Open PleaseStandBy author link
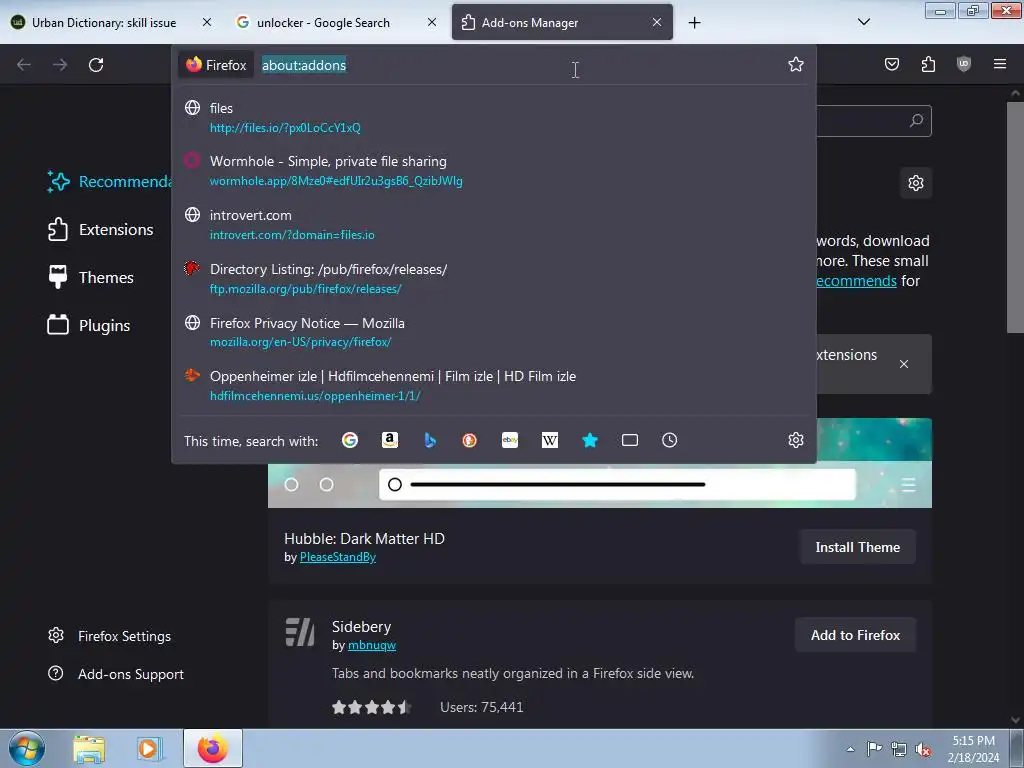Screen dimensions: 1024x768 [338, 557]
